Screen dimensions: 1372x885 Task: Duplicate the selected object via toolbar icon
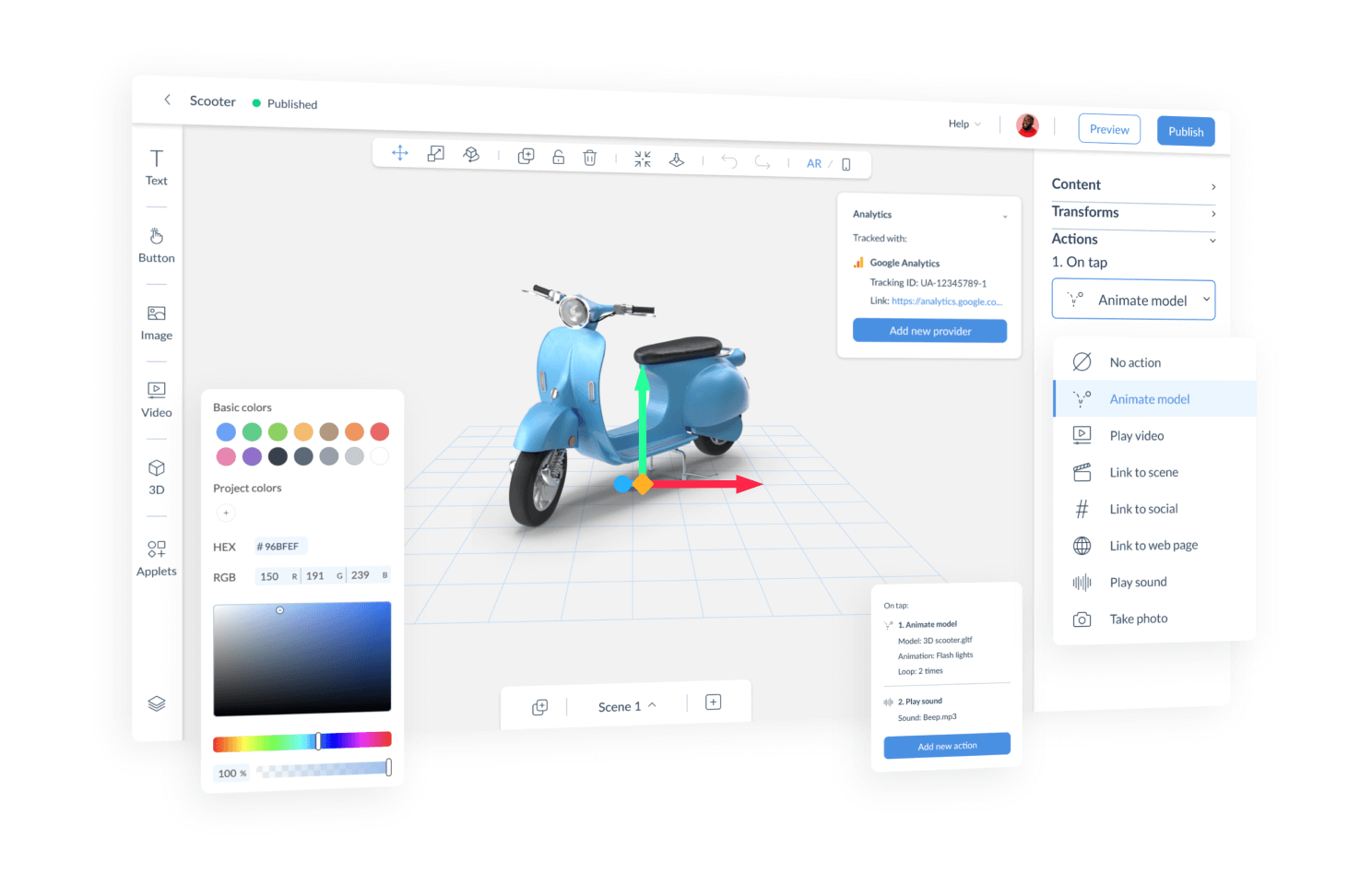pos(526,157)
